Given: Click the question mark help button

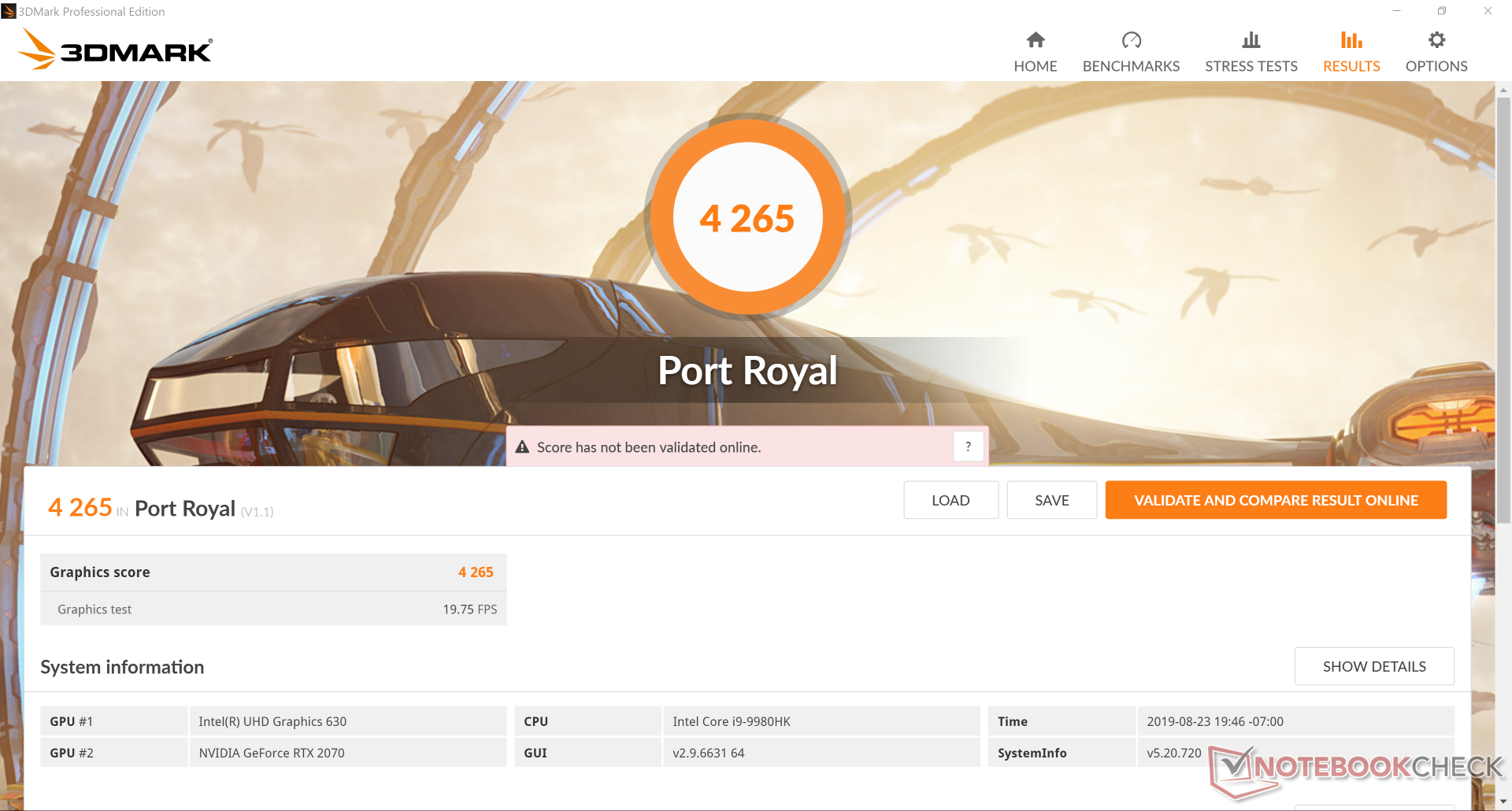Looking at the screenshot, I should pyautogui.click(x=968, y=446).
